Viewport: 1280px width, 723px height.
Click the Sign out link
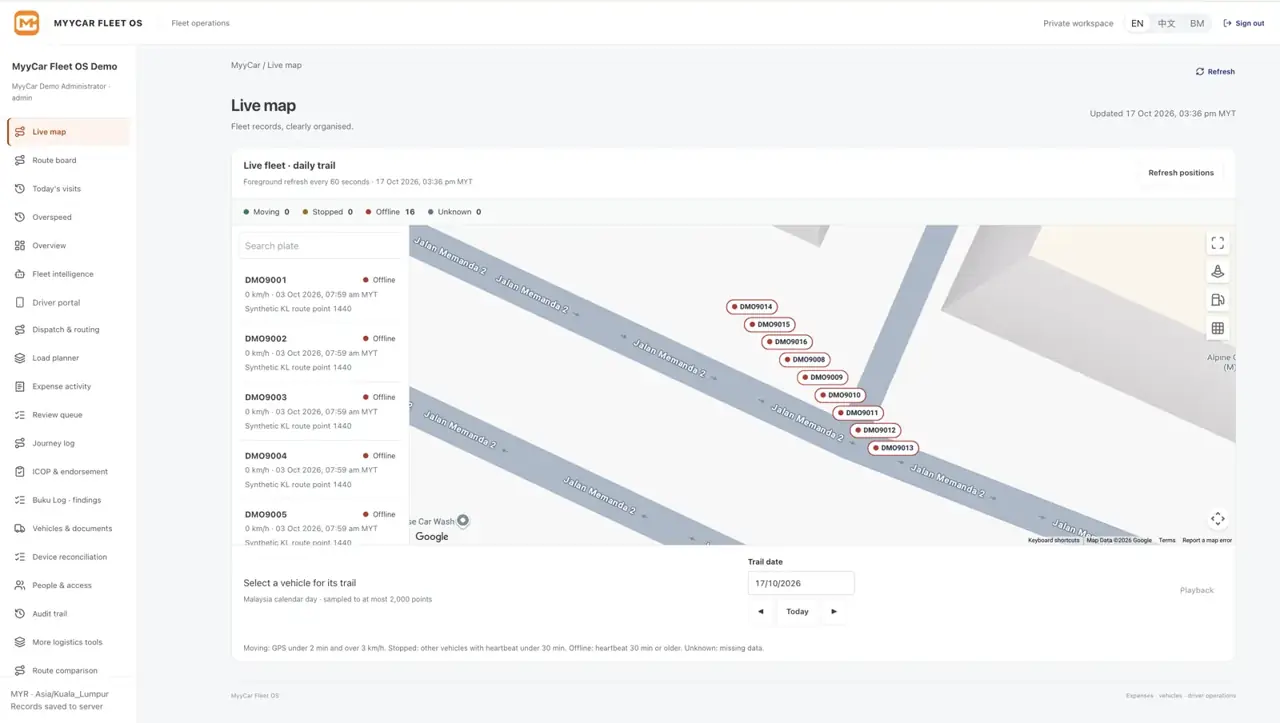(x=1244, y=23)
